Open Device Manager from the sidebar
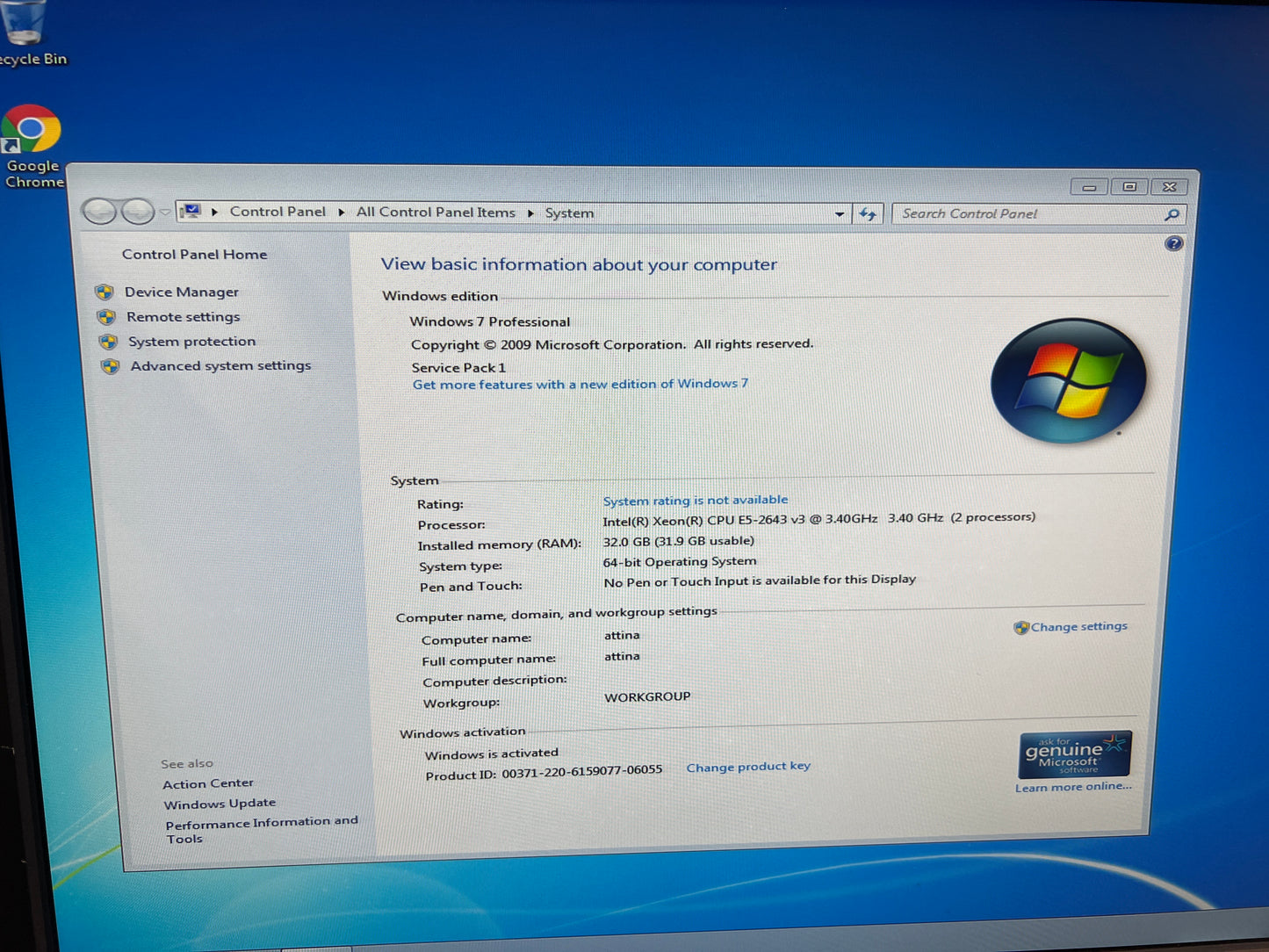1269x952 pixels. pyautogui.click(x=181, y=292)
